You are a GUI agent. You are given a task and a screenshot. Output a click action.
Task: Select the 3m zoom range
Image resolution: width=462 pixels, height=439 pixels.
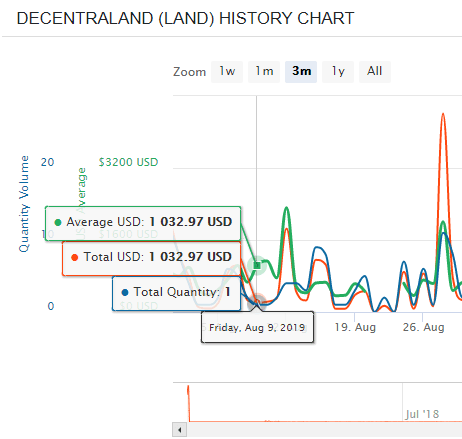[x=301, y=72]
